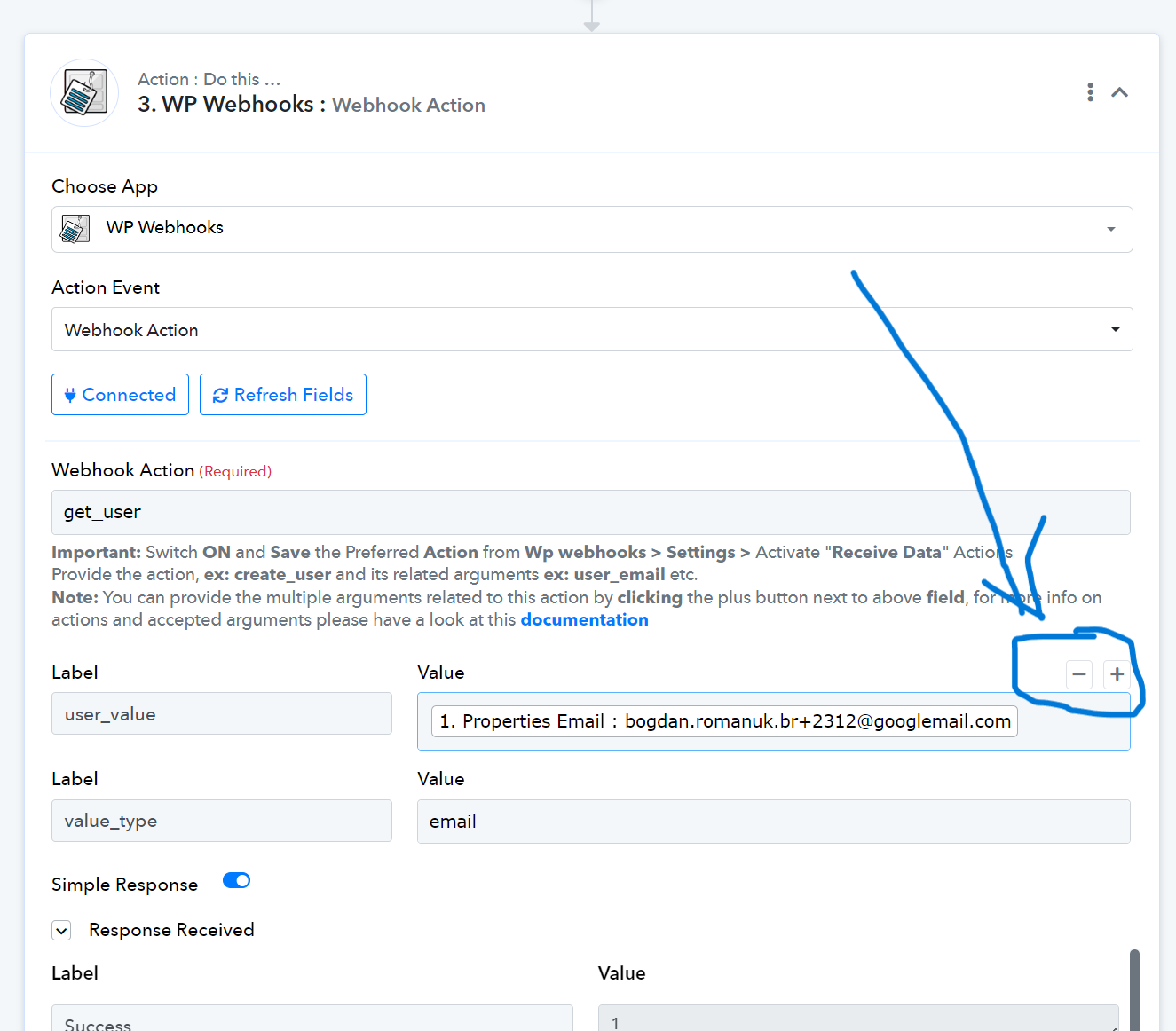Click the response value field showing 1
Screen dimensions: 1176x1031
[x=858, y=1019]
